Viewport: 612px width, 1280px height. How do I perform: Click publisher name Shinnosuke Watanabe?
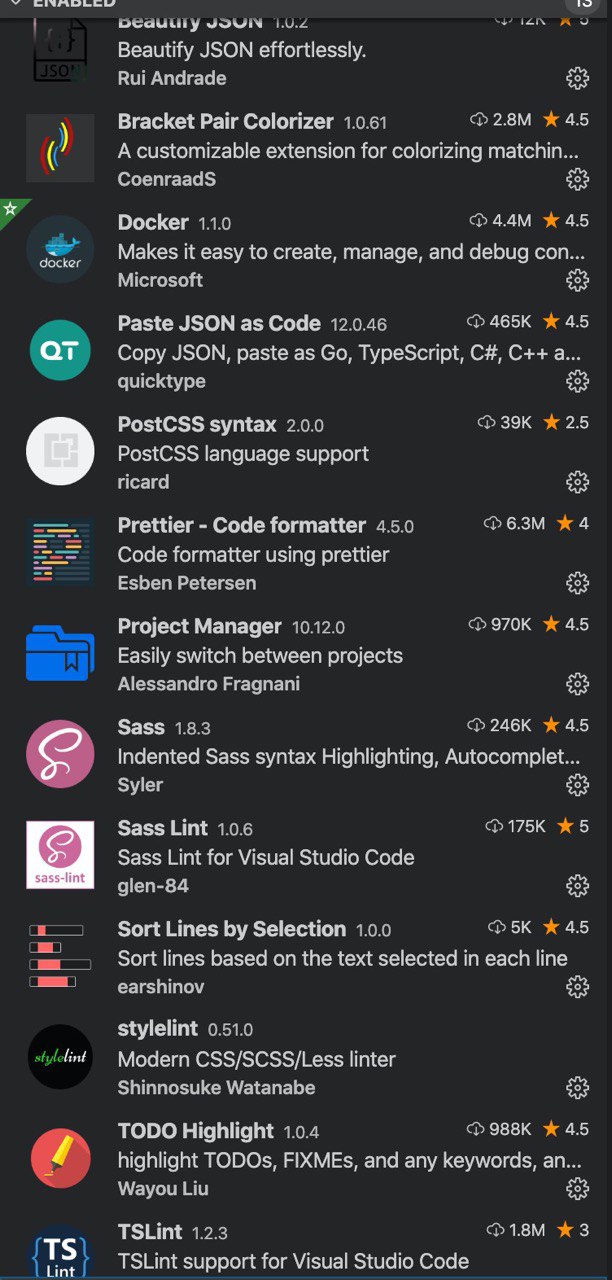click(216, 1088)
